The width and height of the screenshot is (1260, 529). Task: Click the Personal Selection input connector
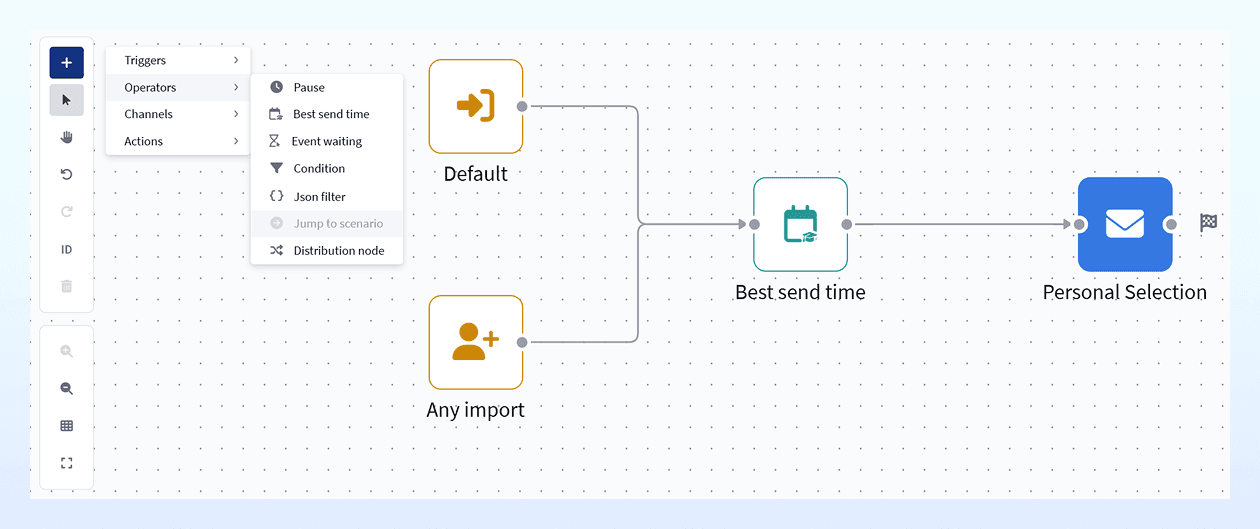point(1079,224)
